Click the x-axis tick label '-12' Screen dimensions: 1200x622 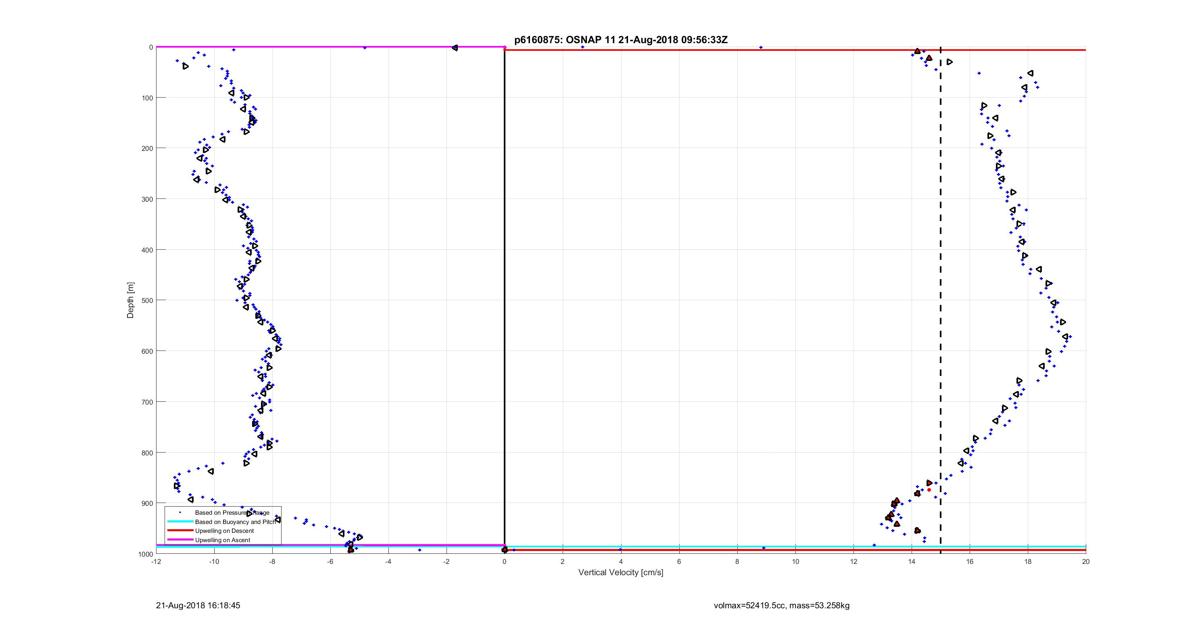(x=156, y=562)
